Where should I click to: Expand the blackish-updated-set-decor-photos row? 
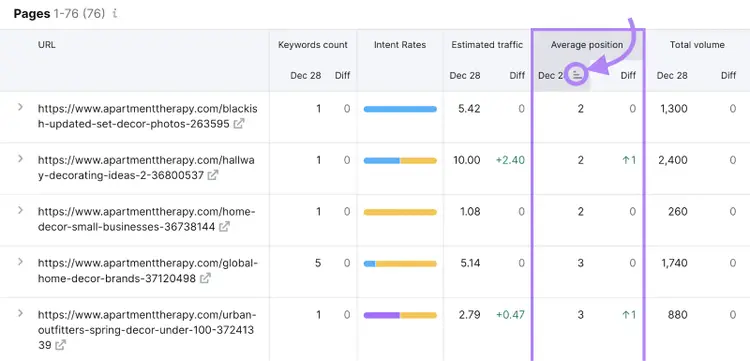tap(20, 107)
